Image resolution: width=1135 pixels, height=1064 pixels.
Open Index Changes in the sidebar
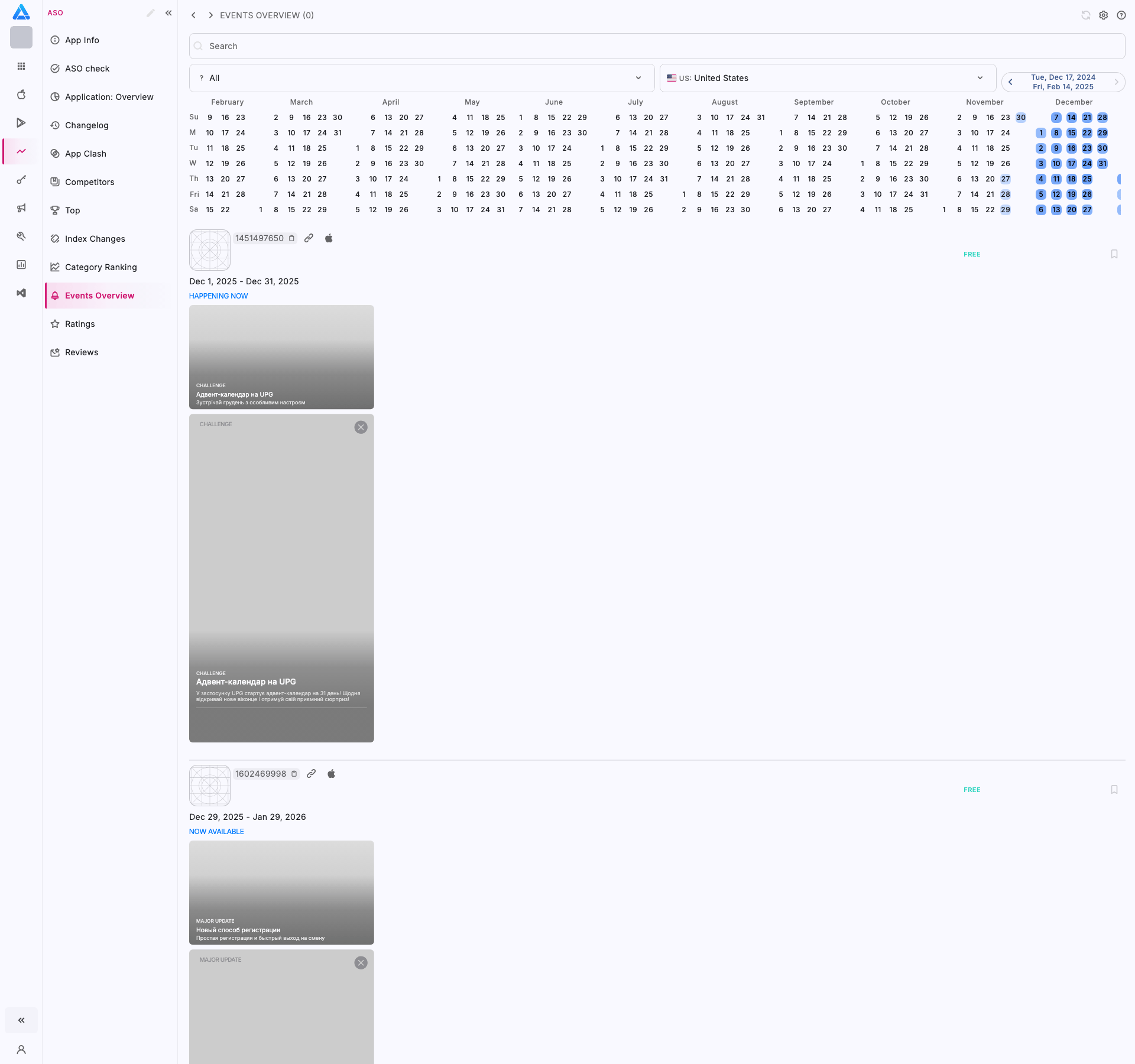107,239
